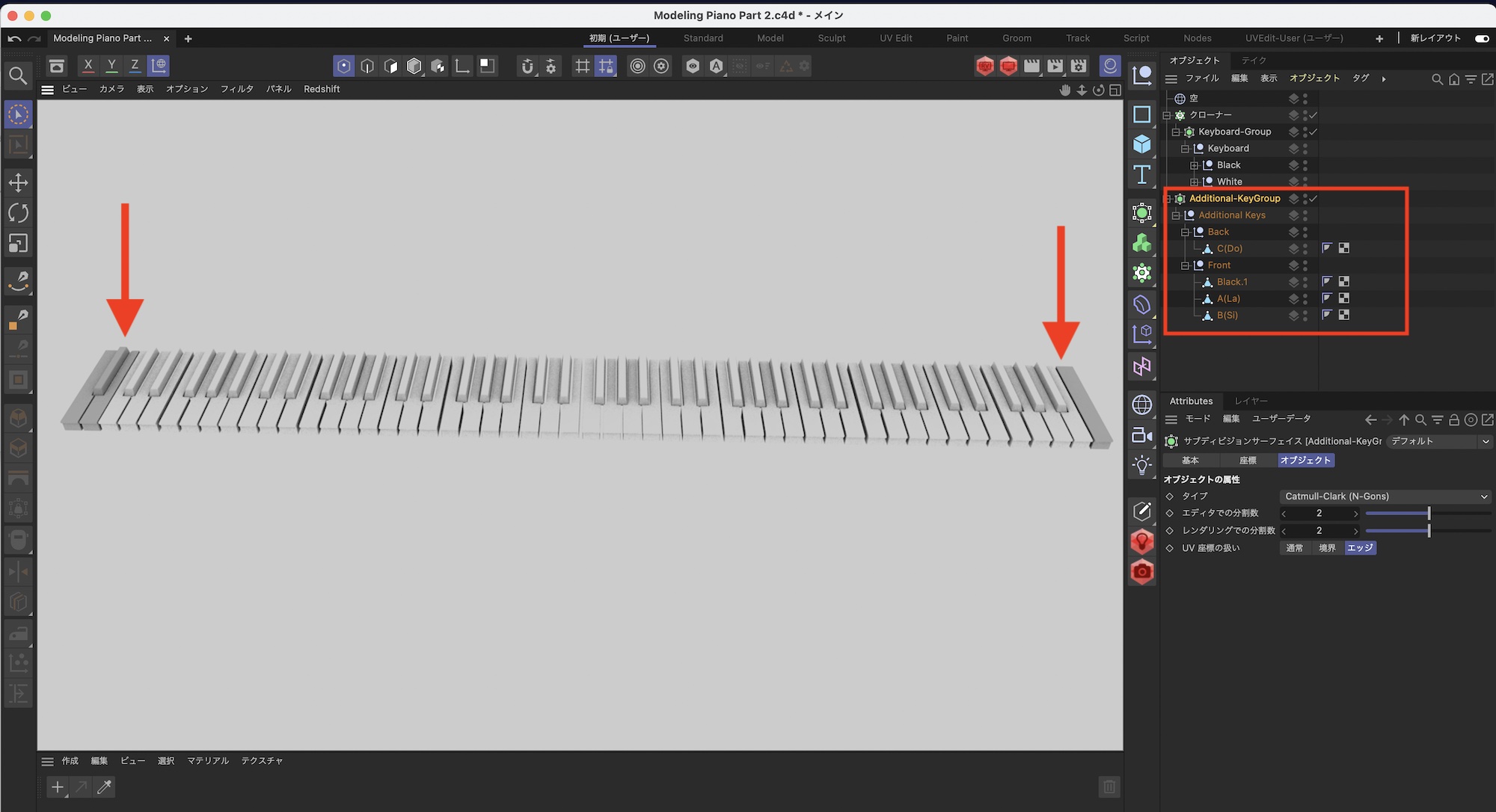Select the C(Do) object in tree
1496x812 pixels.
click(1229, 249)
